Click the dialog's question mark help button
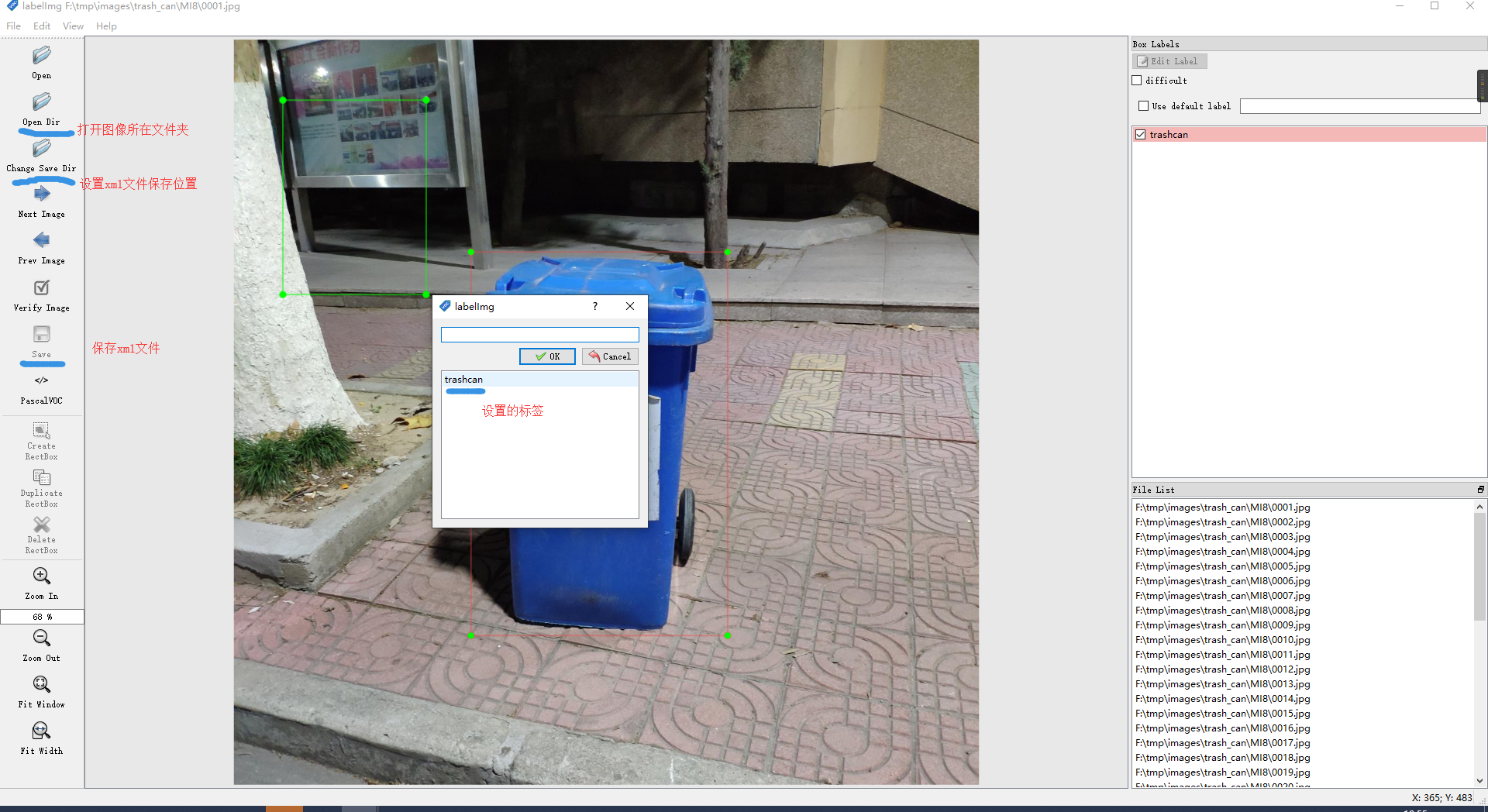 point(595,306)
